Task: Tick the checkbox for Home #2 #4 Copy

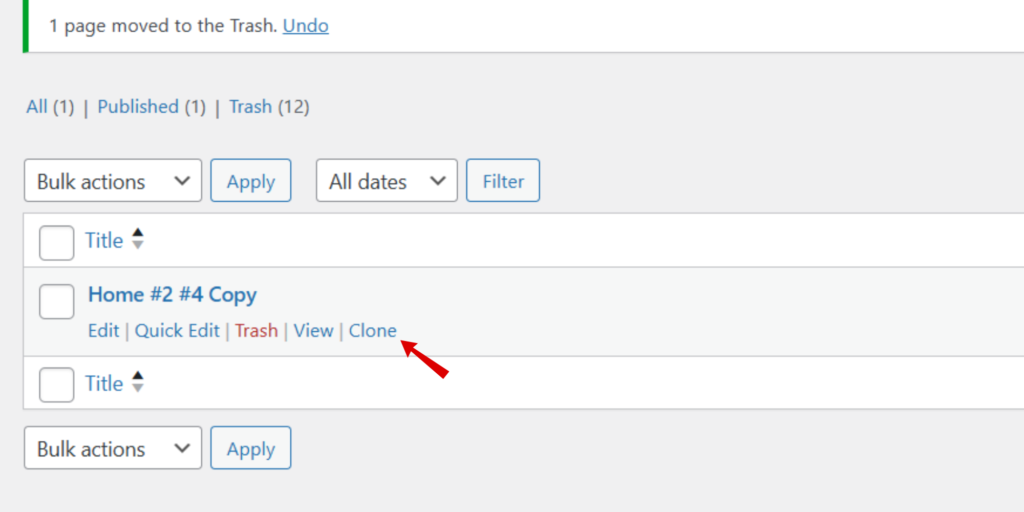Action: [x=57, y=302]
